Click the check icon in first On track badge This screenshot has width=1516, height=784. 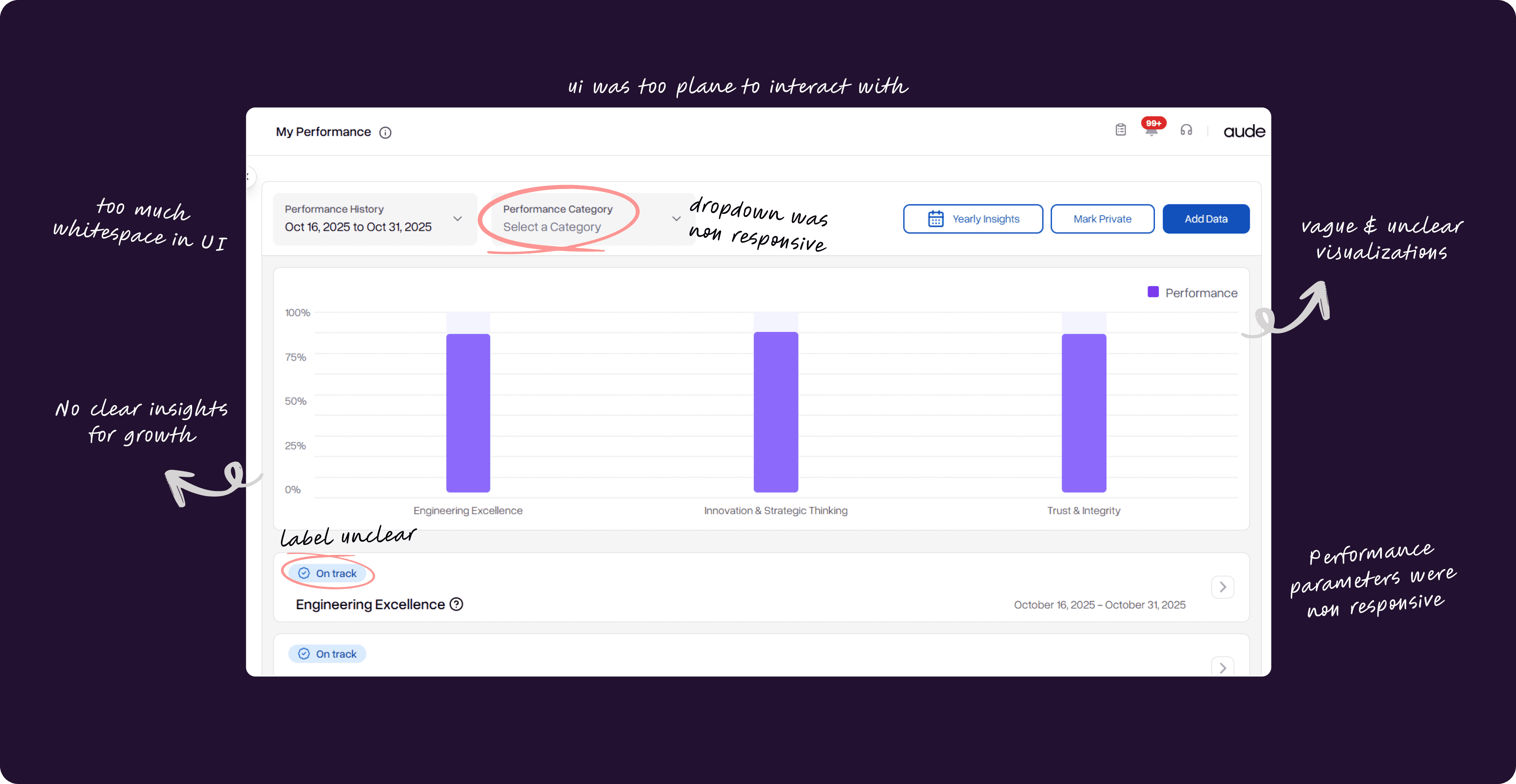click(304, 573)
